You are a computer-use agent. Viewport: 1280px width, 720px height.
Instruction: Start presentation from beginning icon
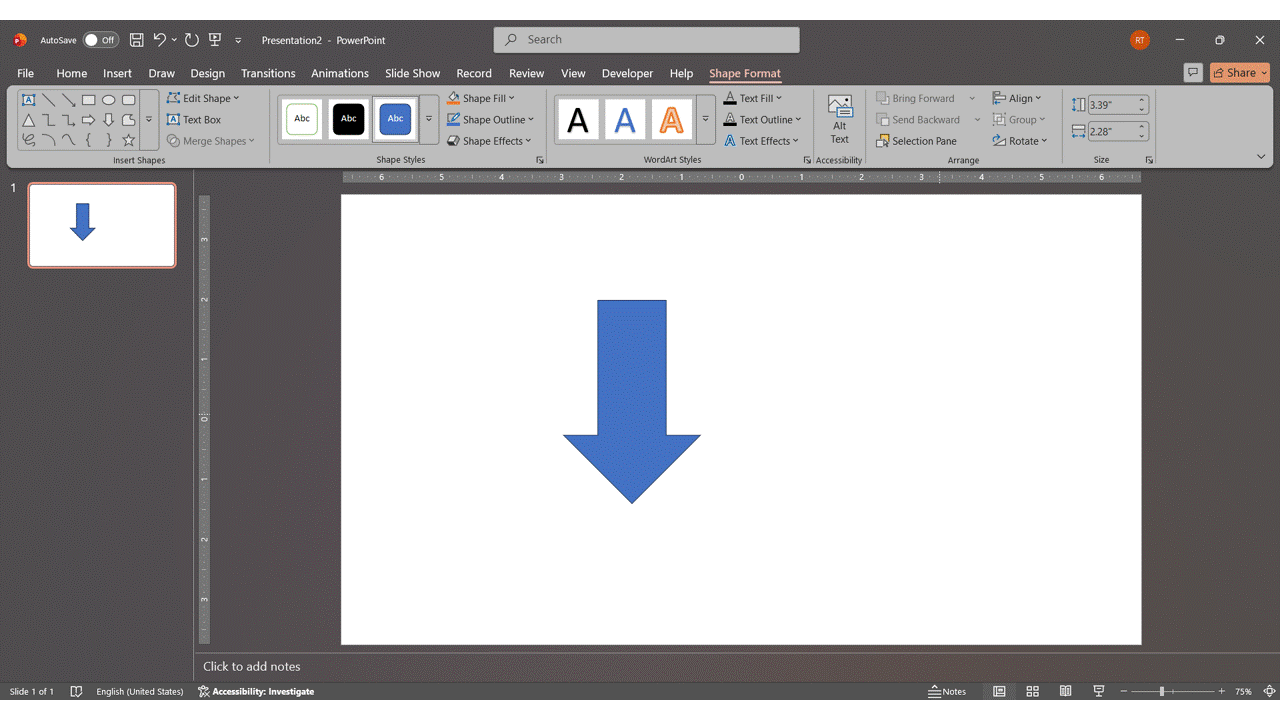(x=214, y=40)
